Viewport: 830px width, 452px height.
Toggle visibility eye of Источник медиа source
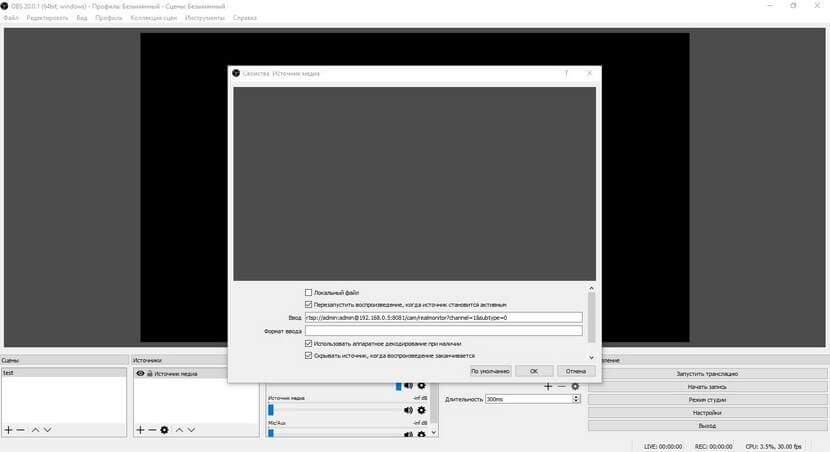tap(140, 373)
